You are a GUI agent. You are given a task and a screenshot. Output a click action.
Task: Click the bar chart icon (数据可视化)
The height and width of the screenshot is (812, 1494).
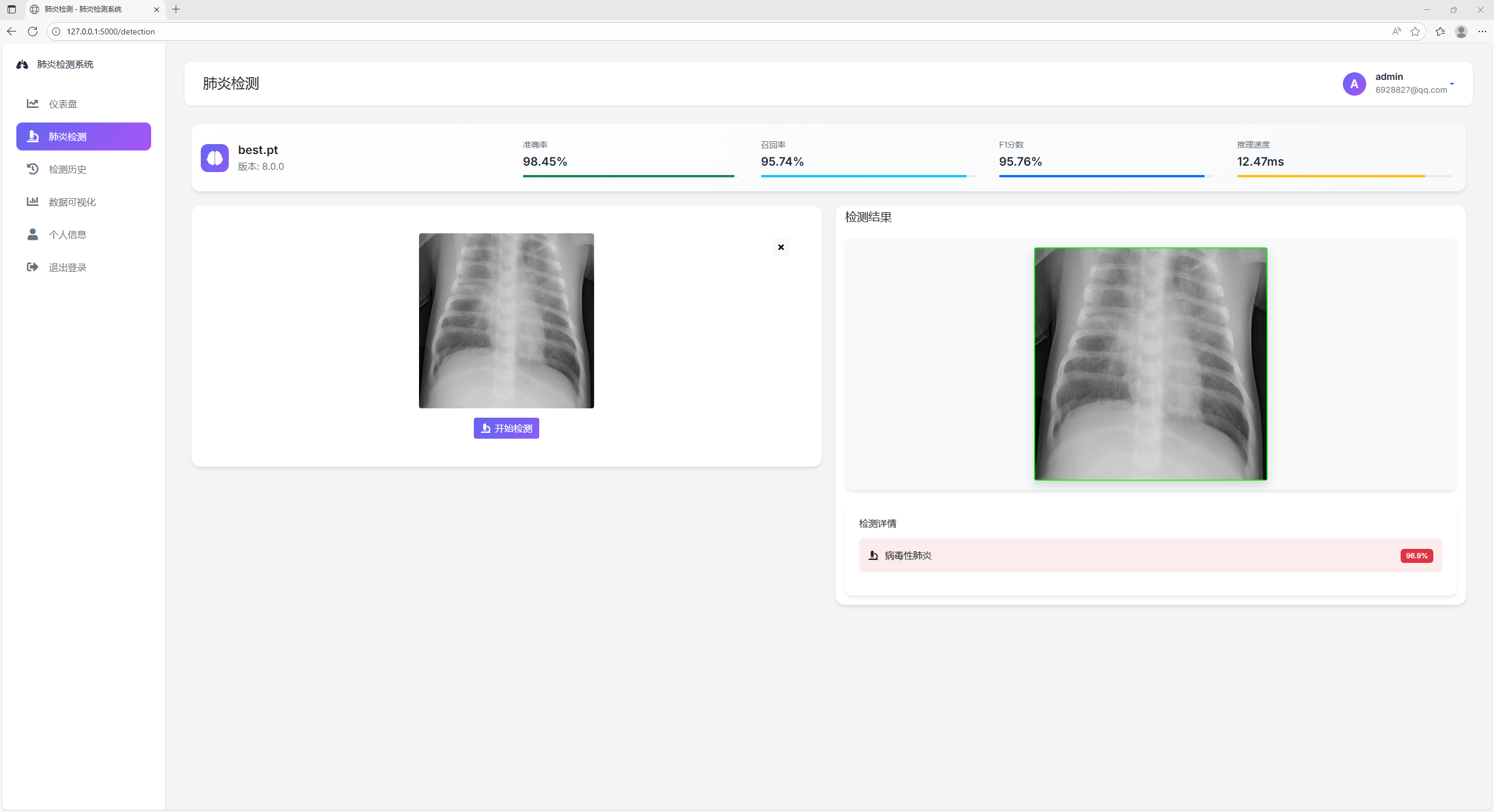coord(33,202)
